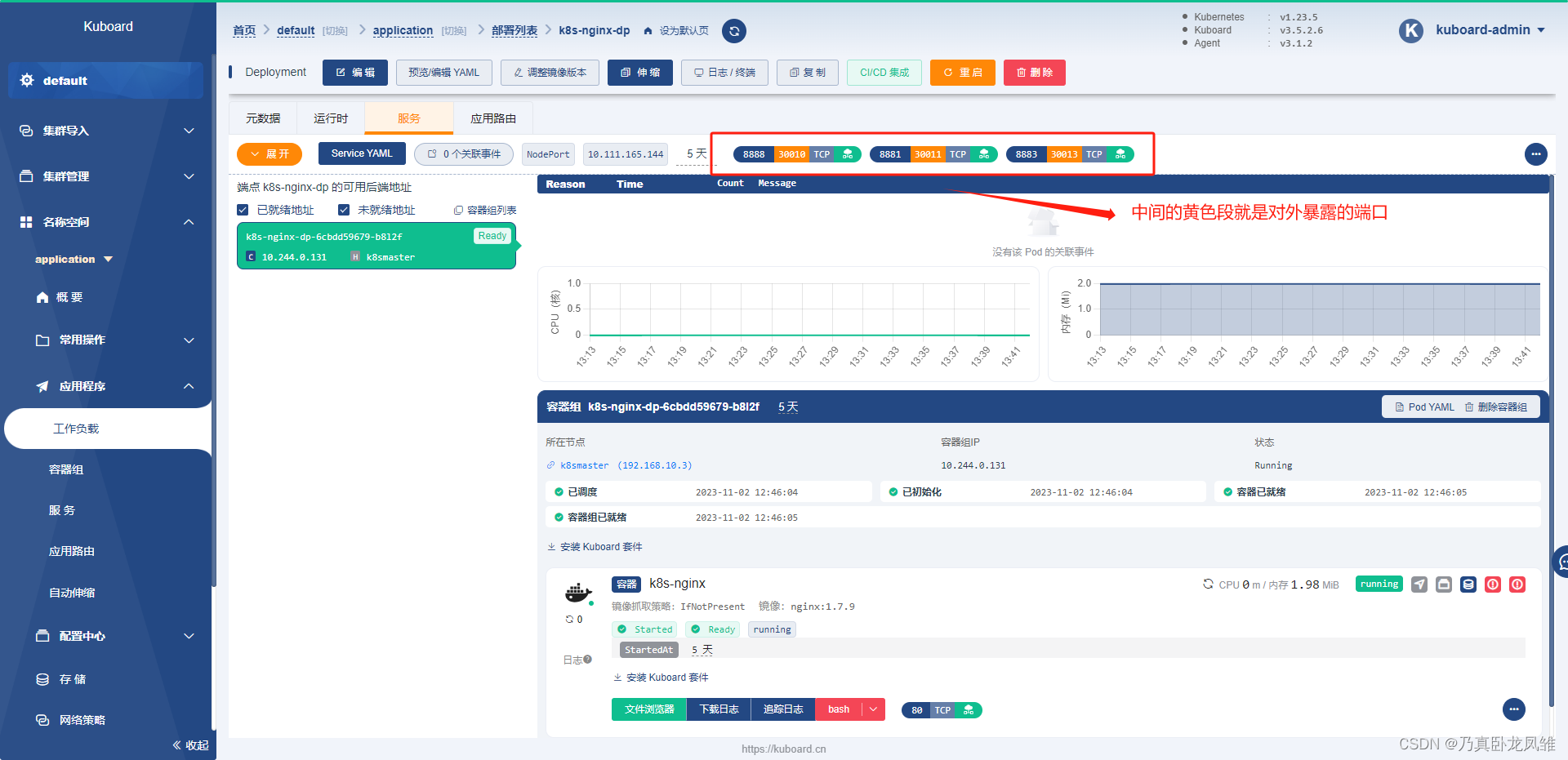Click the 日志/终端 button
This screenshot has width=1568, height=760.
pyautogui.click(x=725, y=73)
